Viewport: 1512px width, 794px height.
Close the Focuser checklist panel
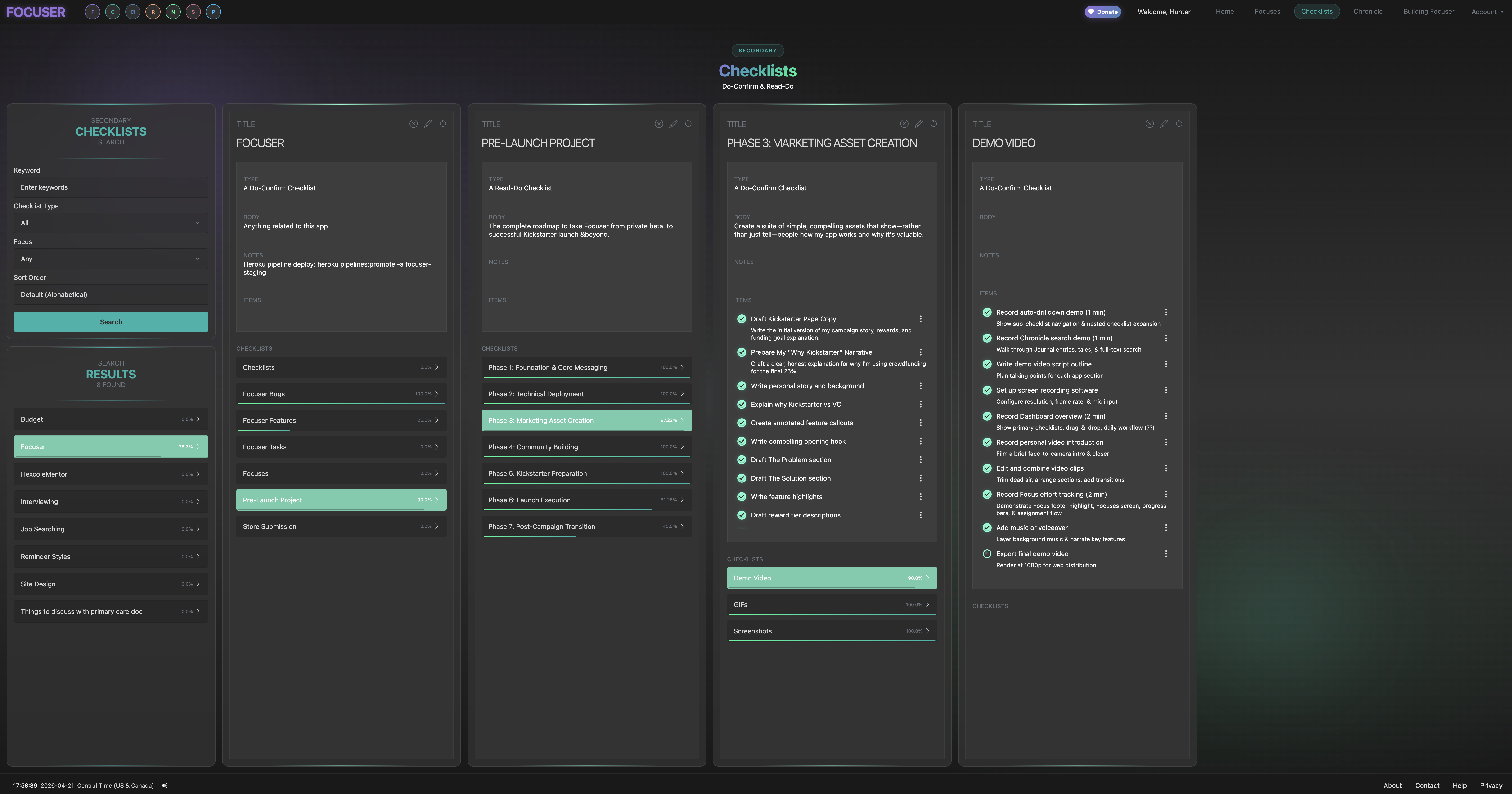click(x=414, y=124)
